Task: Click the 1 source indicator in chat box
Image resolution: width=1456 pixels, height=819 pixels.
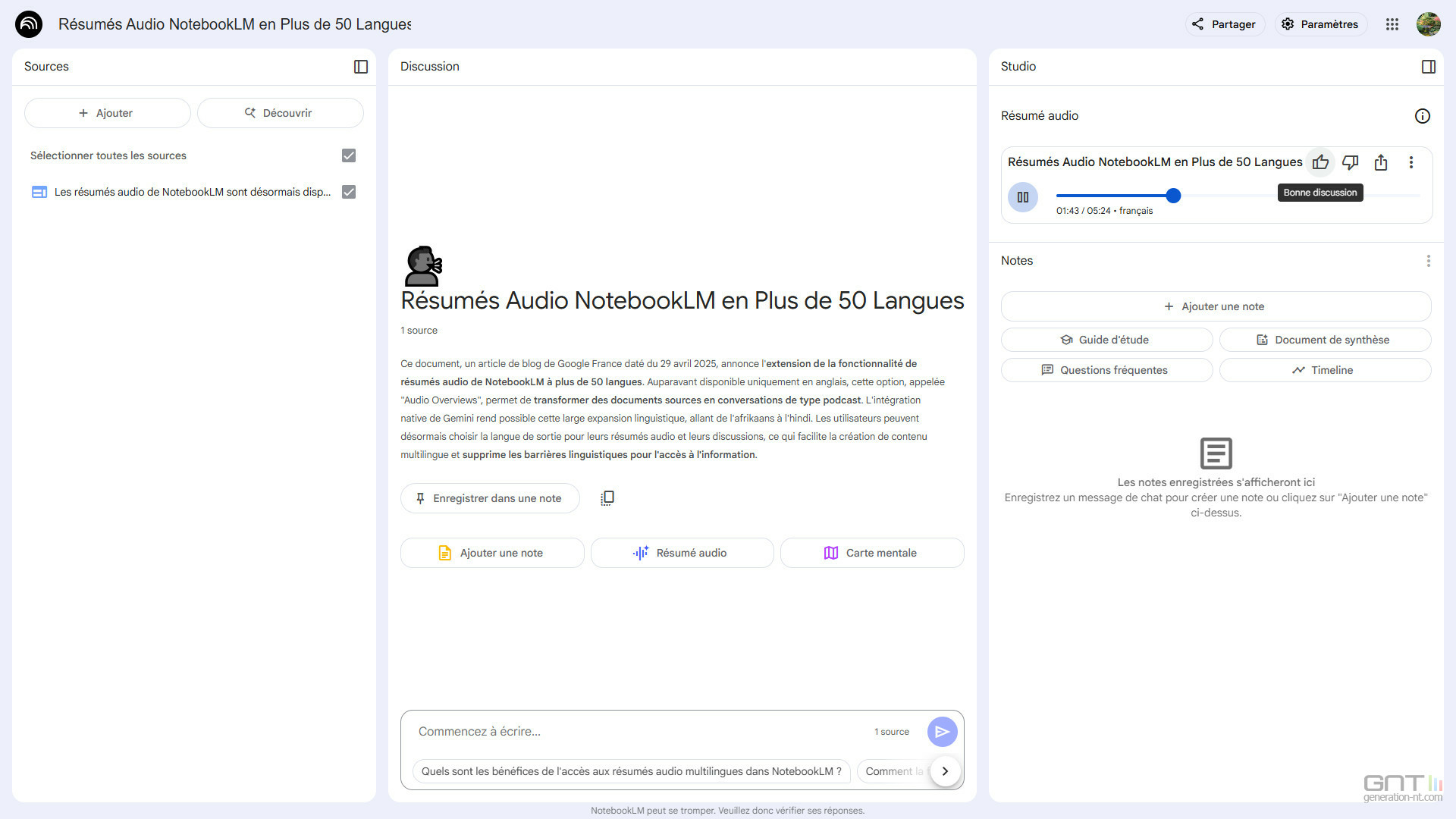Action: click(x=891, y=732)
